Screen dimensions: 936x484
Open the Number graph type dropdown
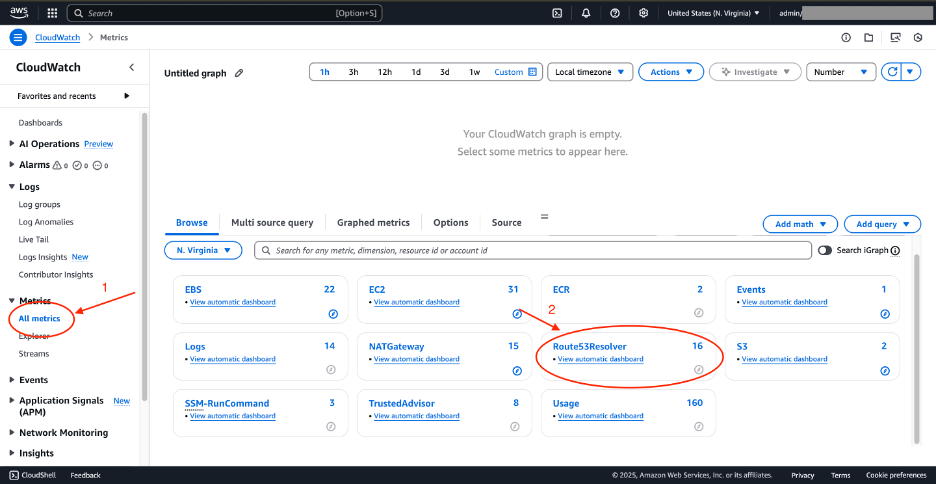841,72
